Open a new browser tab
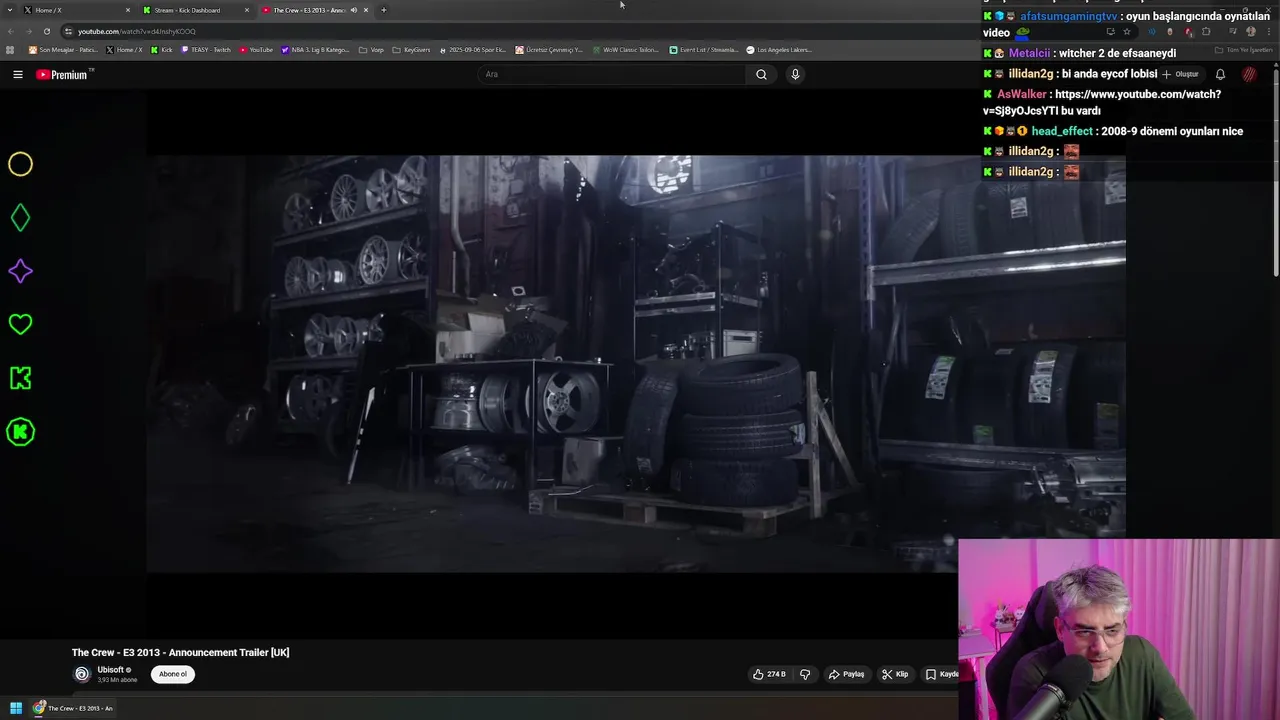This screenshot has height=720, width=1280. pyautogui.click(x=384, y=10)
